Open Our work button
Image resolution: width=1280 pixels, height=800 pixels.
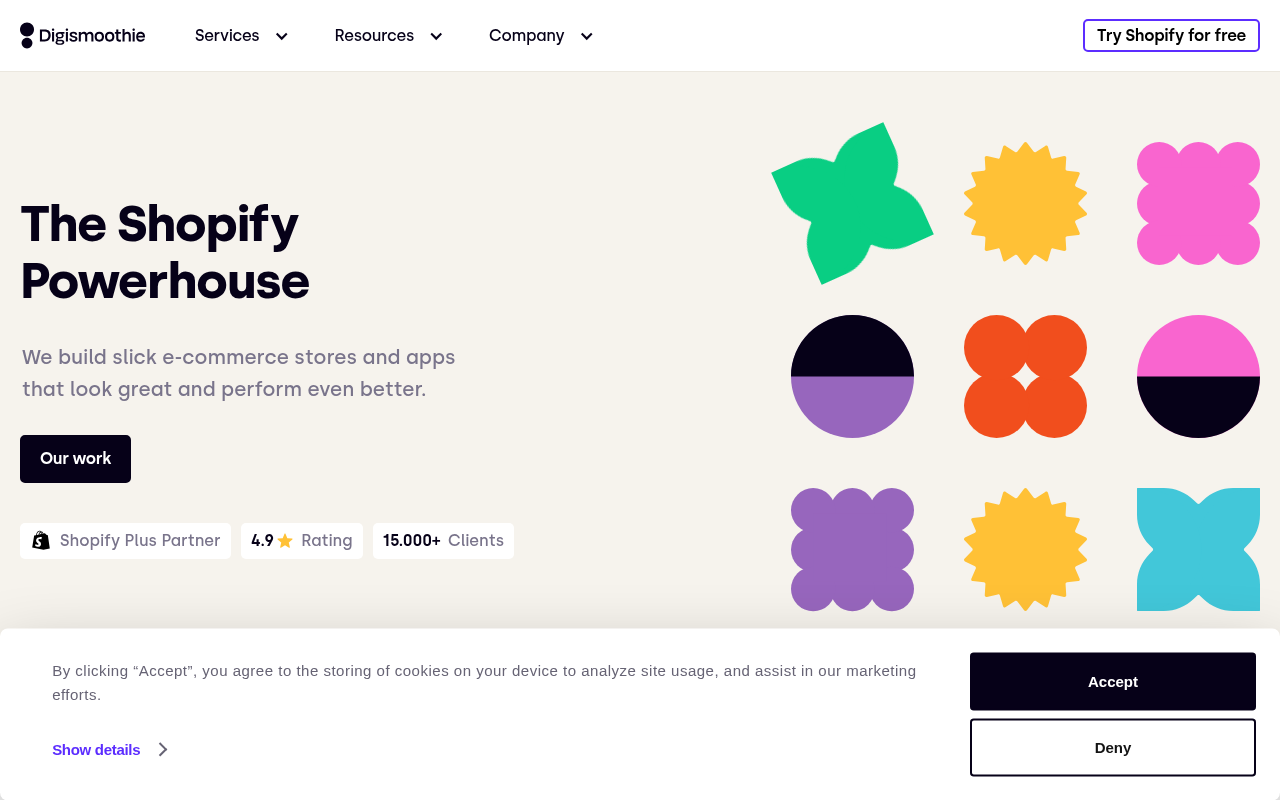click(75, 459)
